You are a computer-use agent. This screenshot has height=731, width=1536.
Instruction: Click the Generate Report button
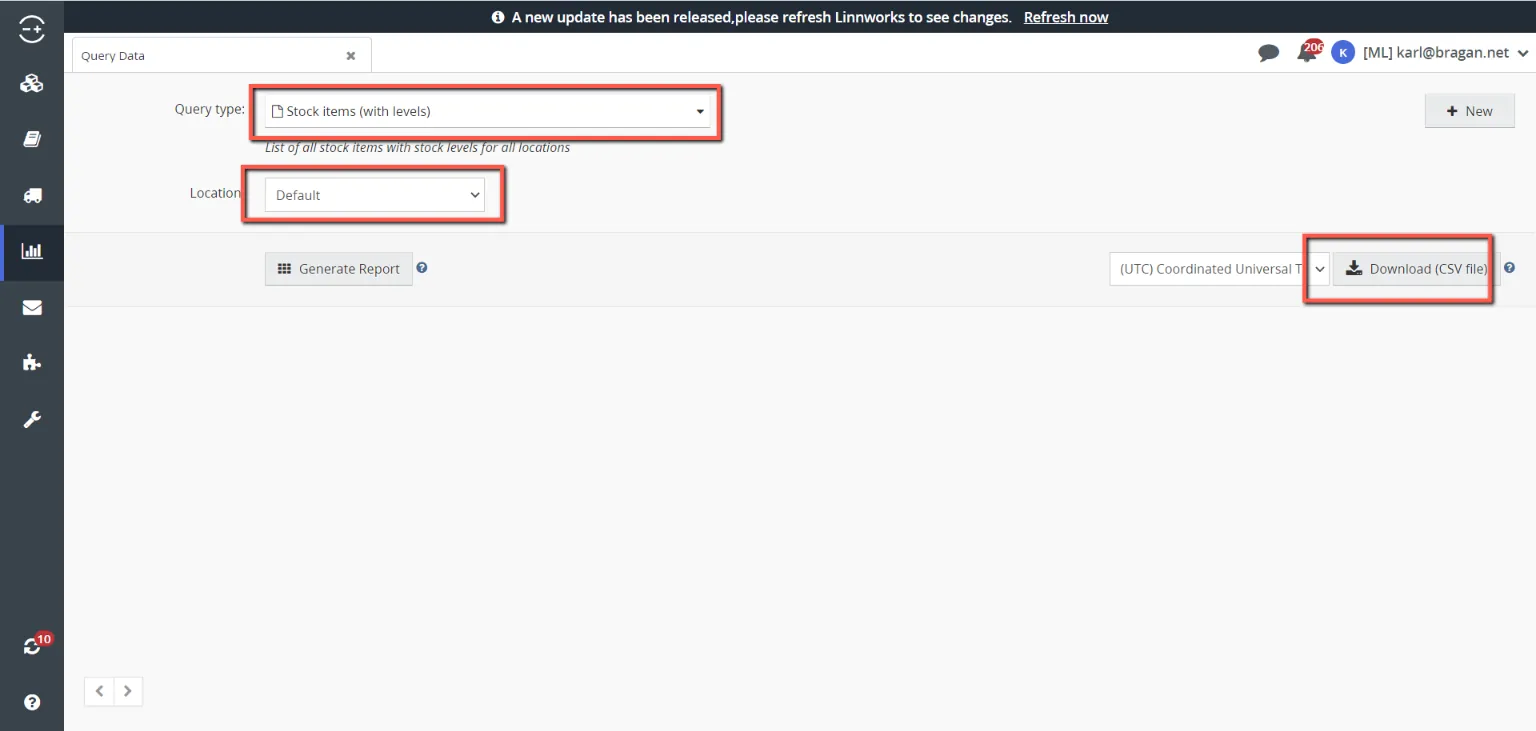(339, 269)
